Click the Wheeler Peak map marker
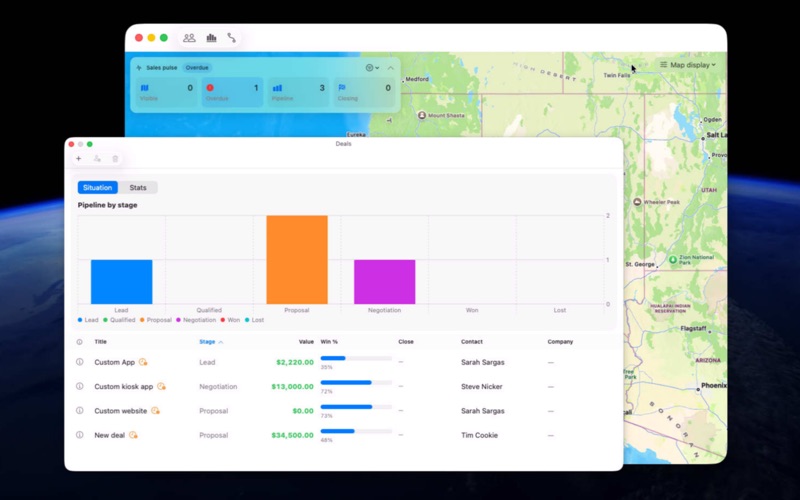Viewport: 800px width, 500px height. (x=637, y=202)
